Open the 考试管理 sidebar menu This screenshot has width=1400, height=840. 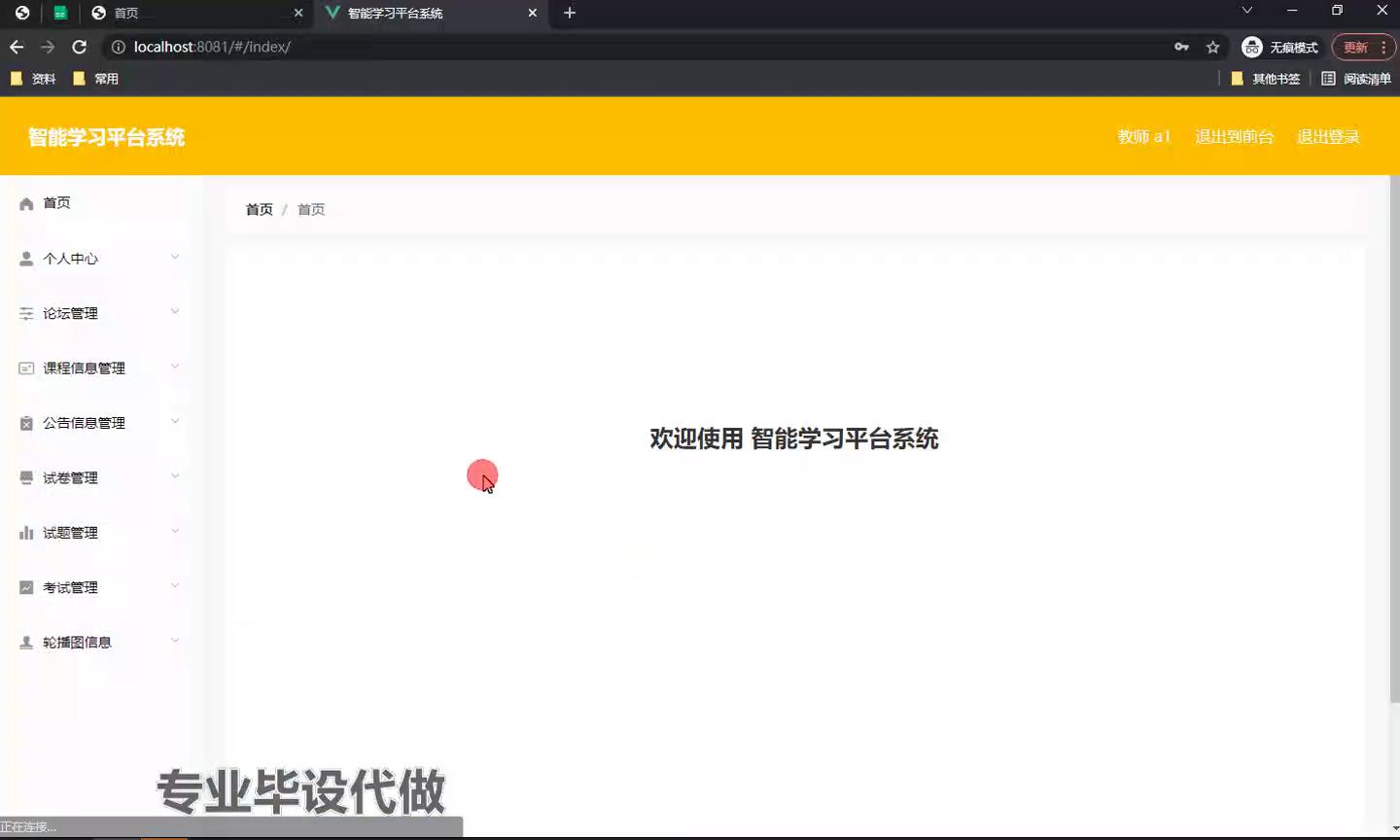[70, 587]
